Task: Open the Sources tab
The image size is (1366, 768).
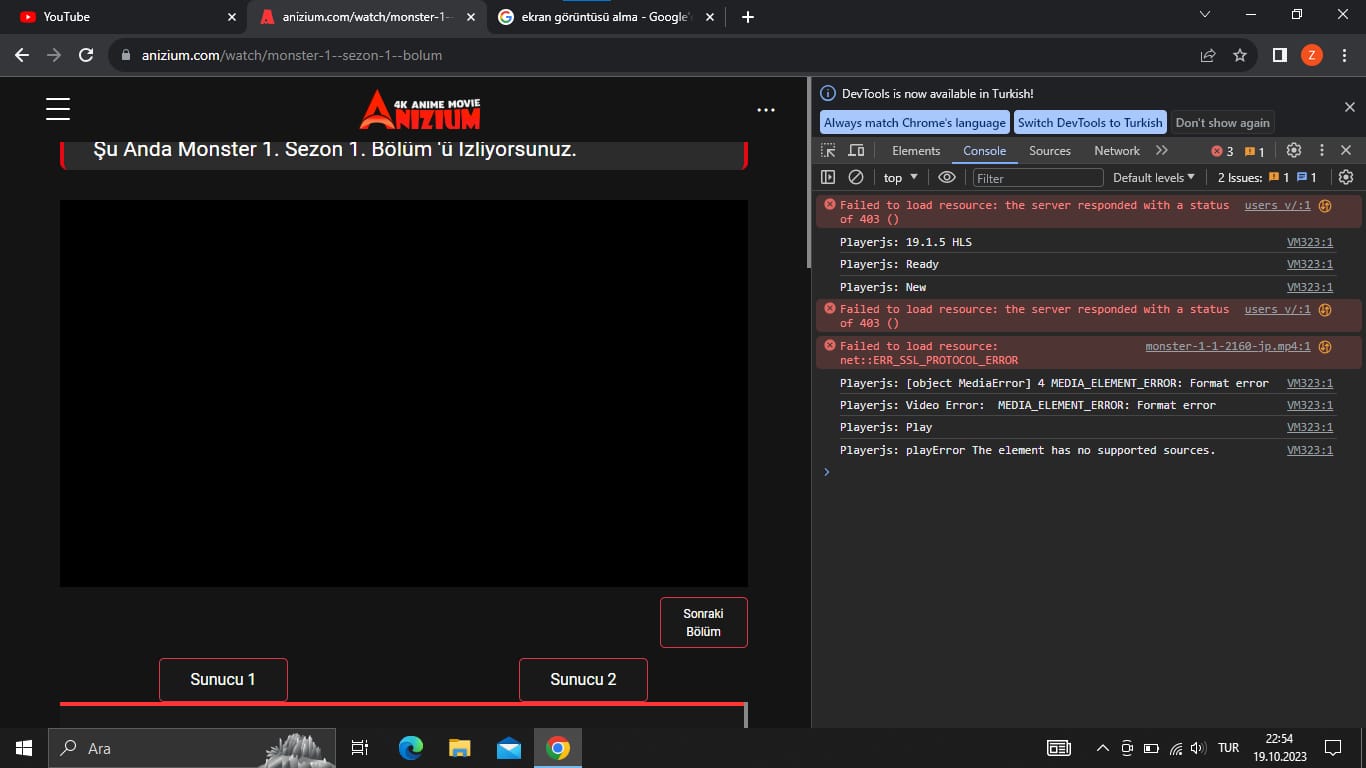Action: coord(1050,150)
